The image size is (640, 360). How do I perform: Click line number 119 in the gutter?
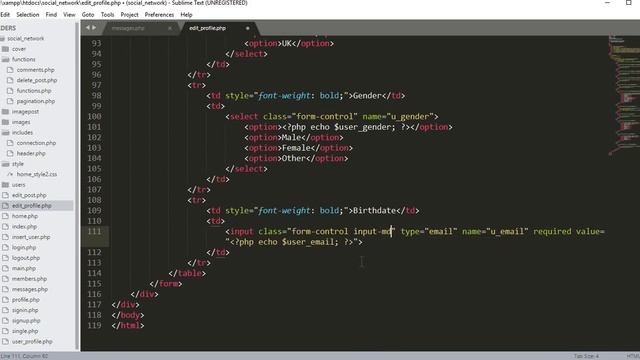(x=94, y=325)
